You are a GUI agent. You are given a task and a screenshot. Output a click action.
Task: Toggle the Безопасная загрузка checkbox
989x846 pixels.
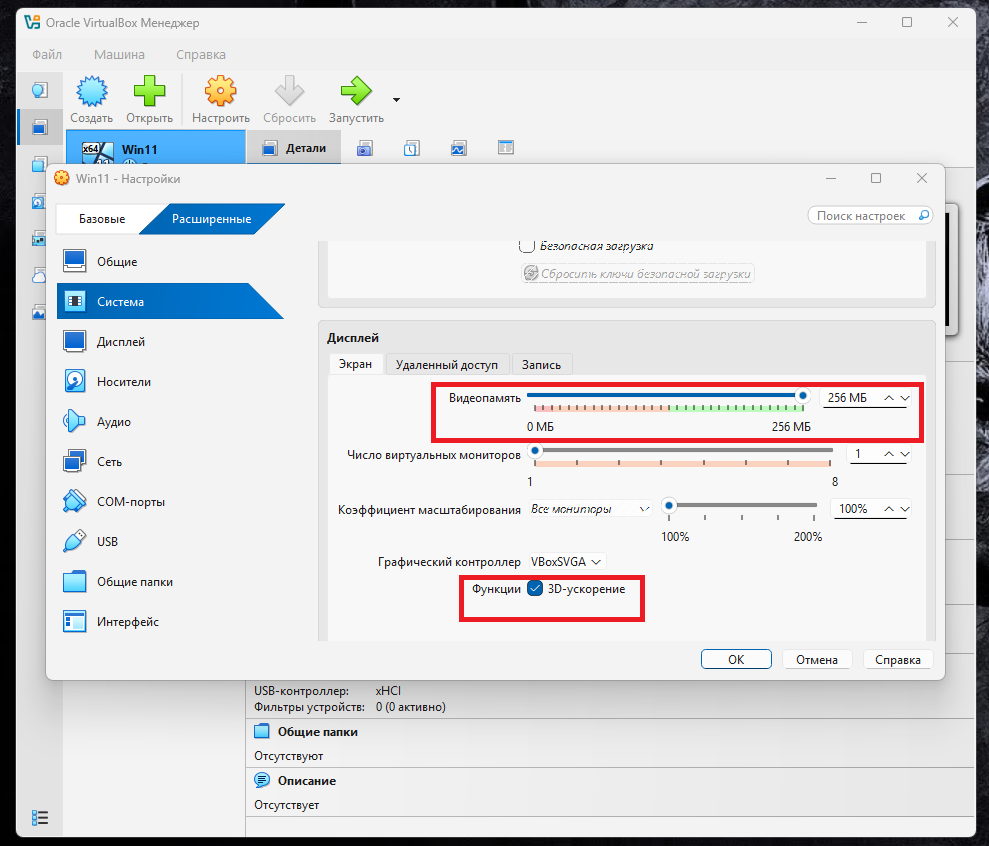527,246
